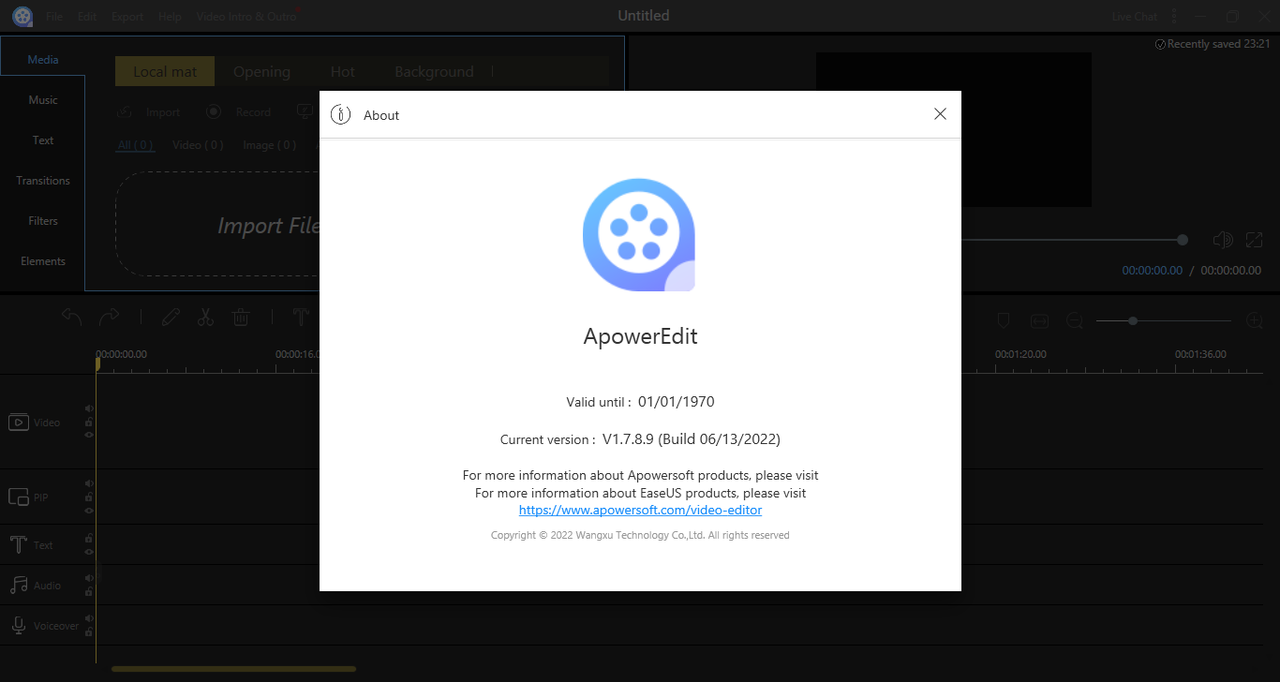Switch to the Music side tab
The image size is (1280, 682).
tap(43, 100)
